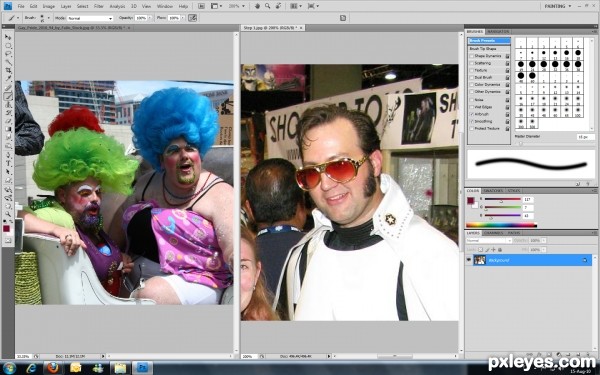
Task: Select the Type tool
Action: point(8,163)
